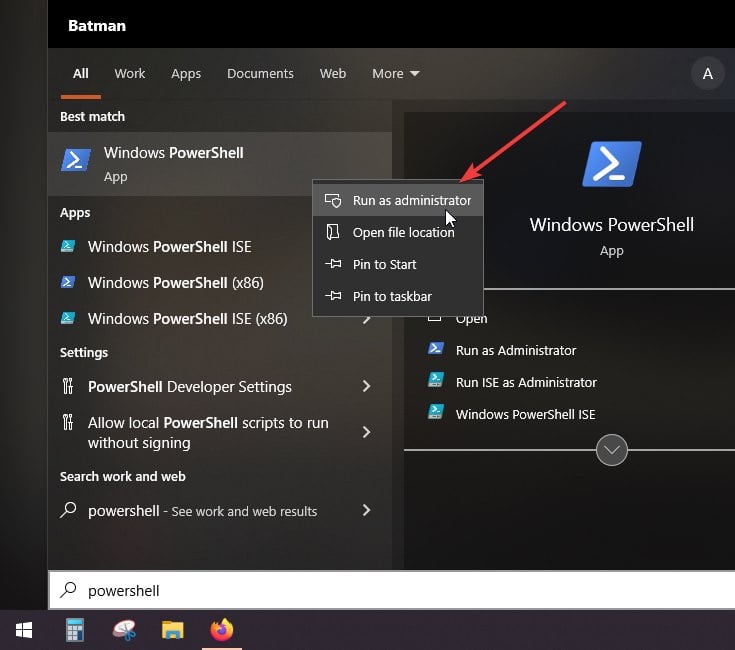
Task: Expand arrow for powershell web results
Action: pyautogui.click(x=367, y=510)
